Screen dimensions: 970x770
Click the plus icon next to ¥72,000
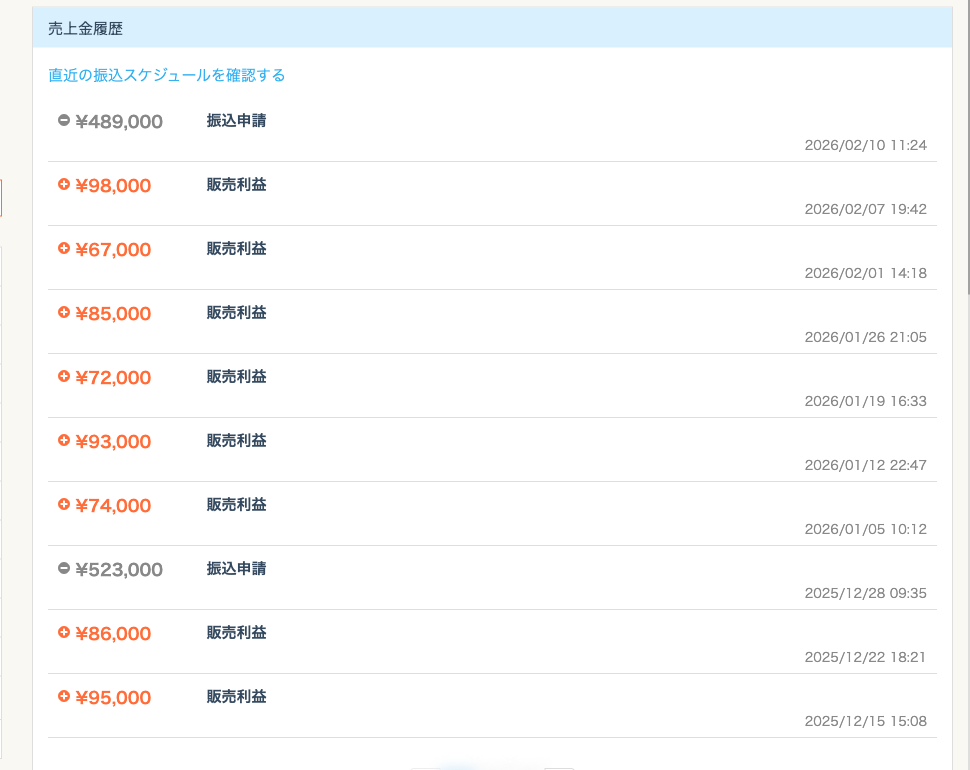[x=64, y=377]
